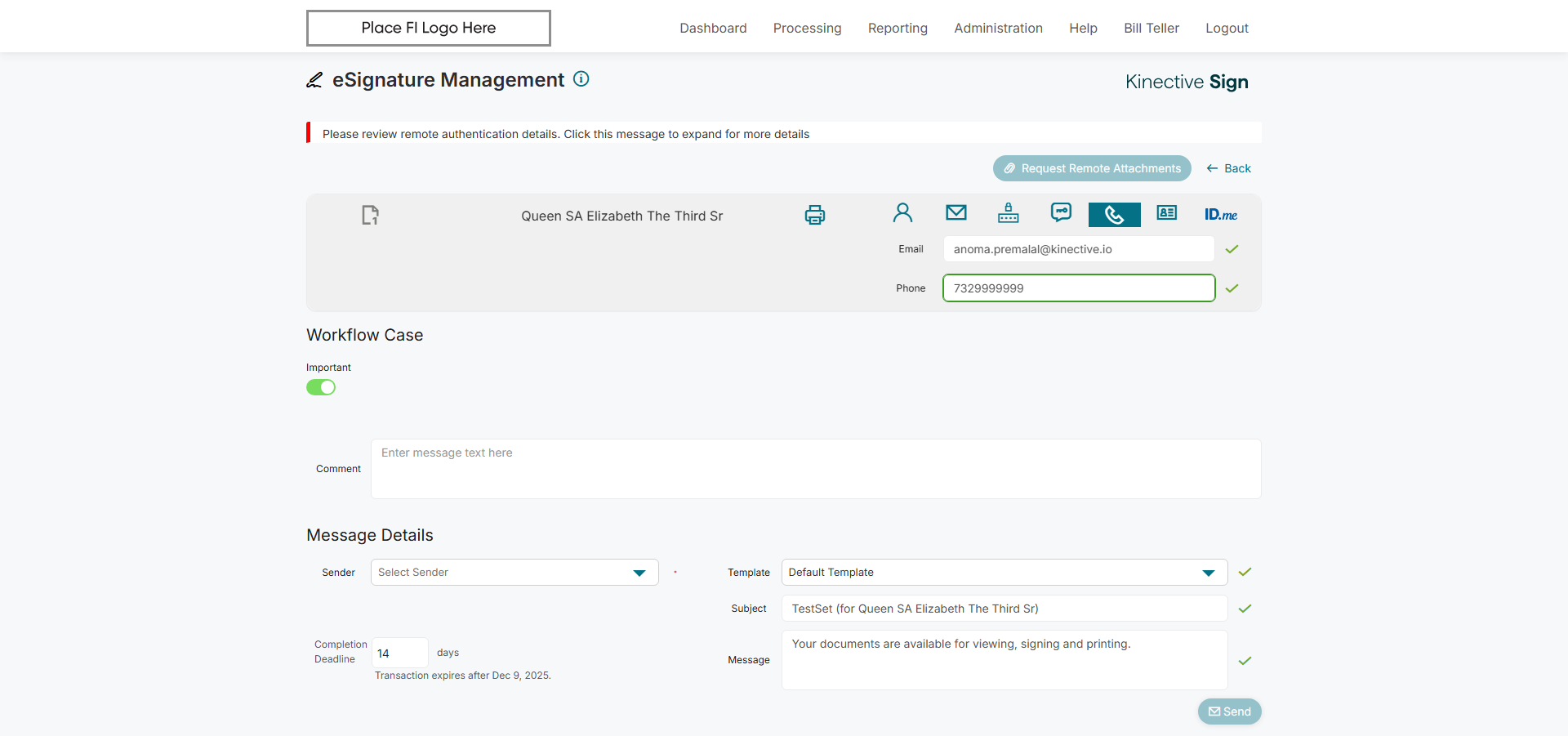This screenshot has width=1568, height=736.
Task: Click the green checkmark beside Phone field
Action: [x=1232, y=288]
